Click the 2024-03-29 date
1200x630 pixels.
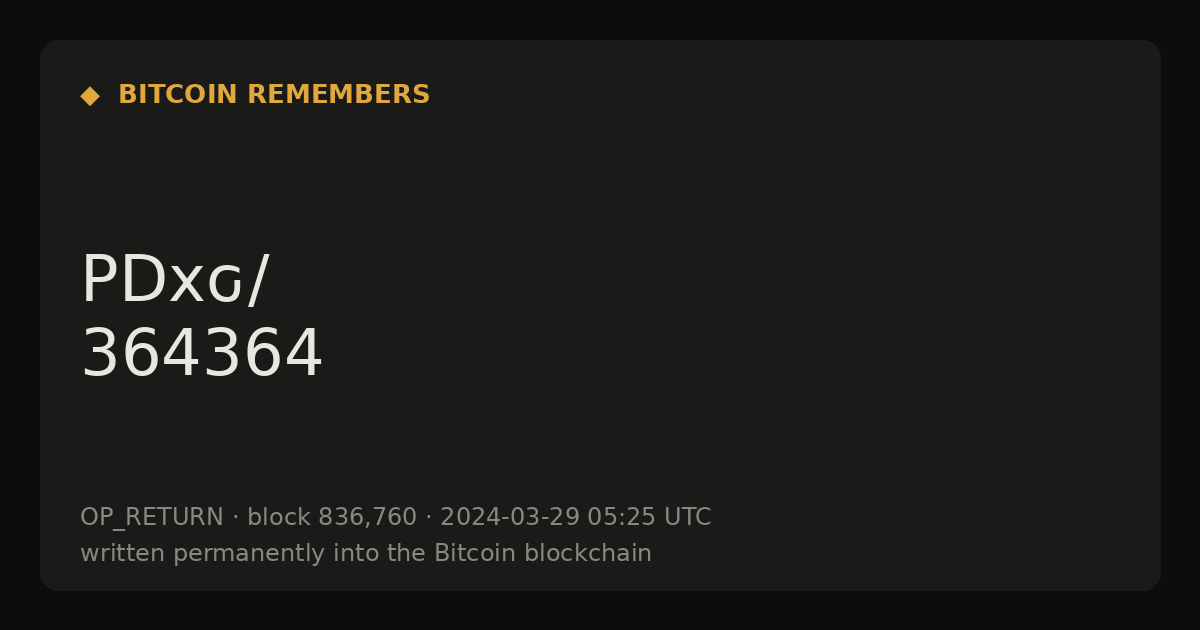tap(510, 518)
